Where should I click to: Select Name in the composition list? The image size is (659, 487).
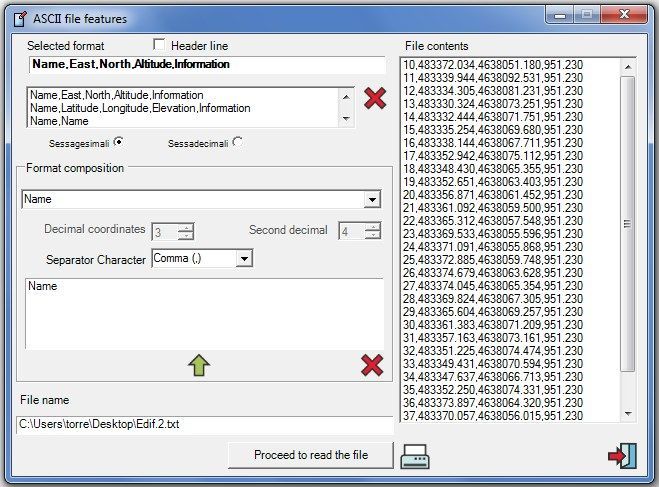click(42, 286)
